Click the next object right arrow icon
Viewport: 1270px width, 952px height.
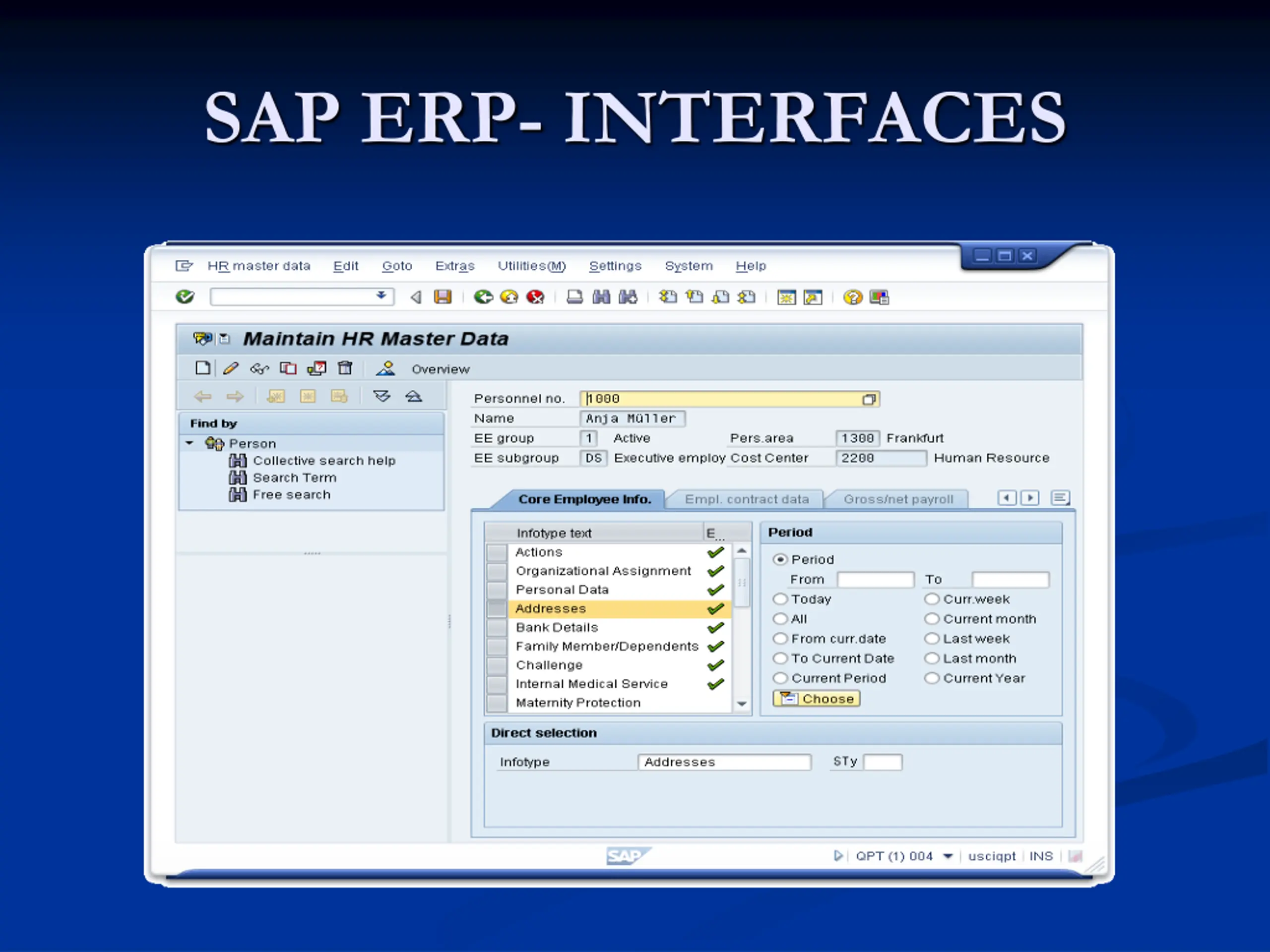tap(235, 397)
